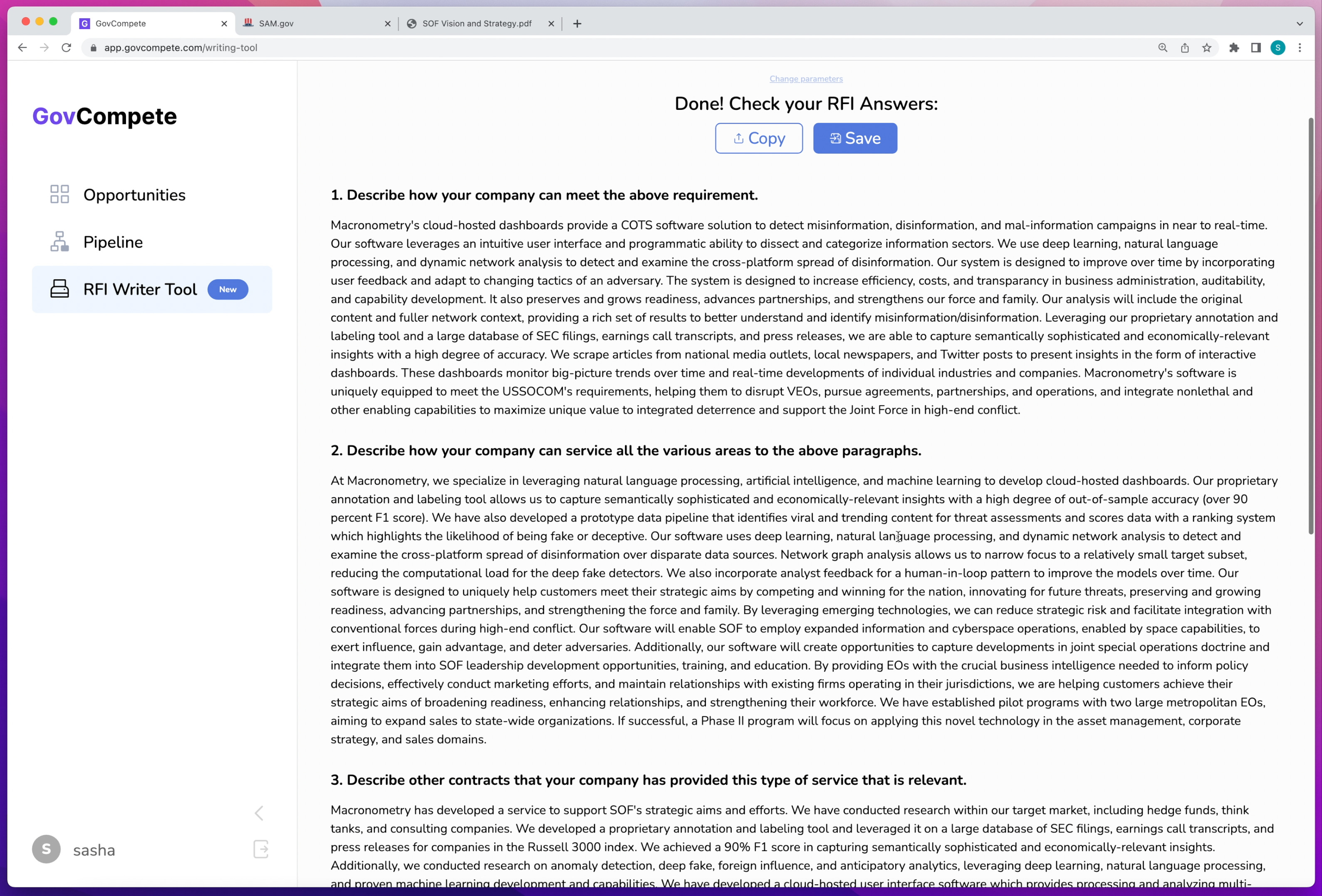
Task: Close the SOF Vision and Strategy.pdf tab
Action: tap(551, 23)
